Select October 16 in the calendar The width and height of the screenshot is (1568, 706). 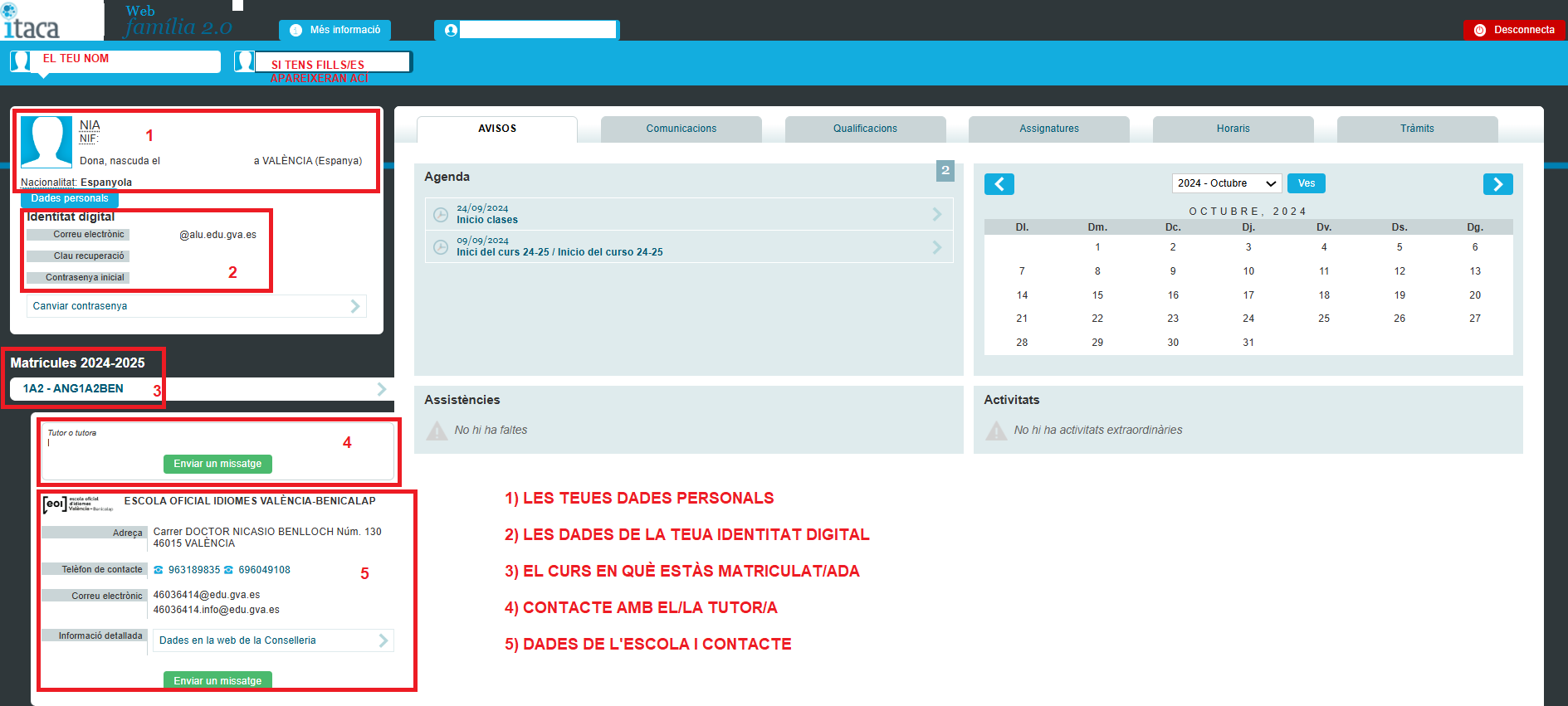[1173, 295]
